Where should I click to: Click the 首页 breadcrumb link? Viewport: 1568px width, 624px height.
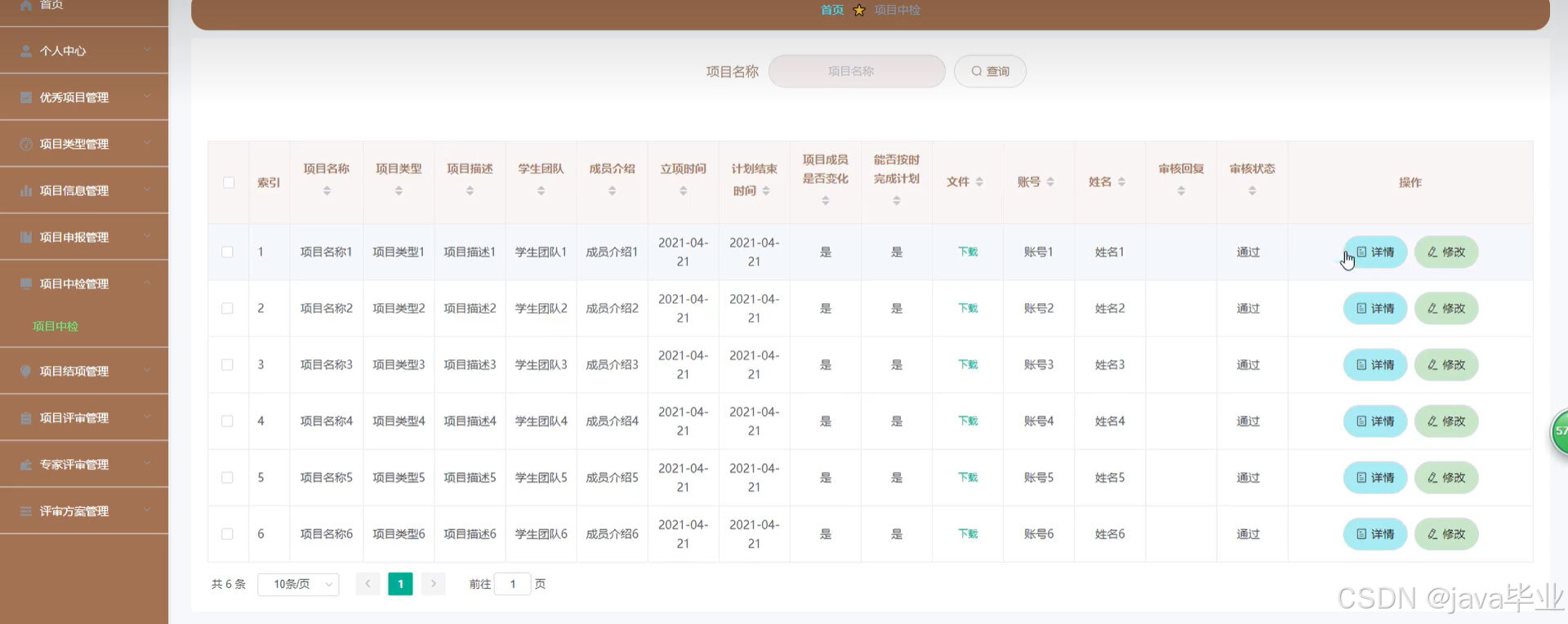[832, 10]
